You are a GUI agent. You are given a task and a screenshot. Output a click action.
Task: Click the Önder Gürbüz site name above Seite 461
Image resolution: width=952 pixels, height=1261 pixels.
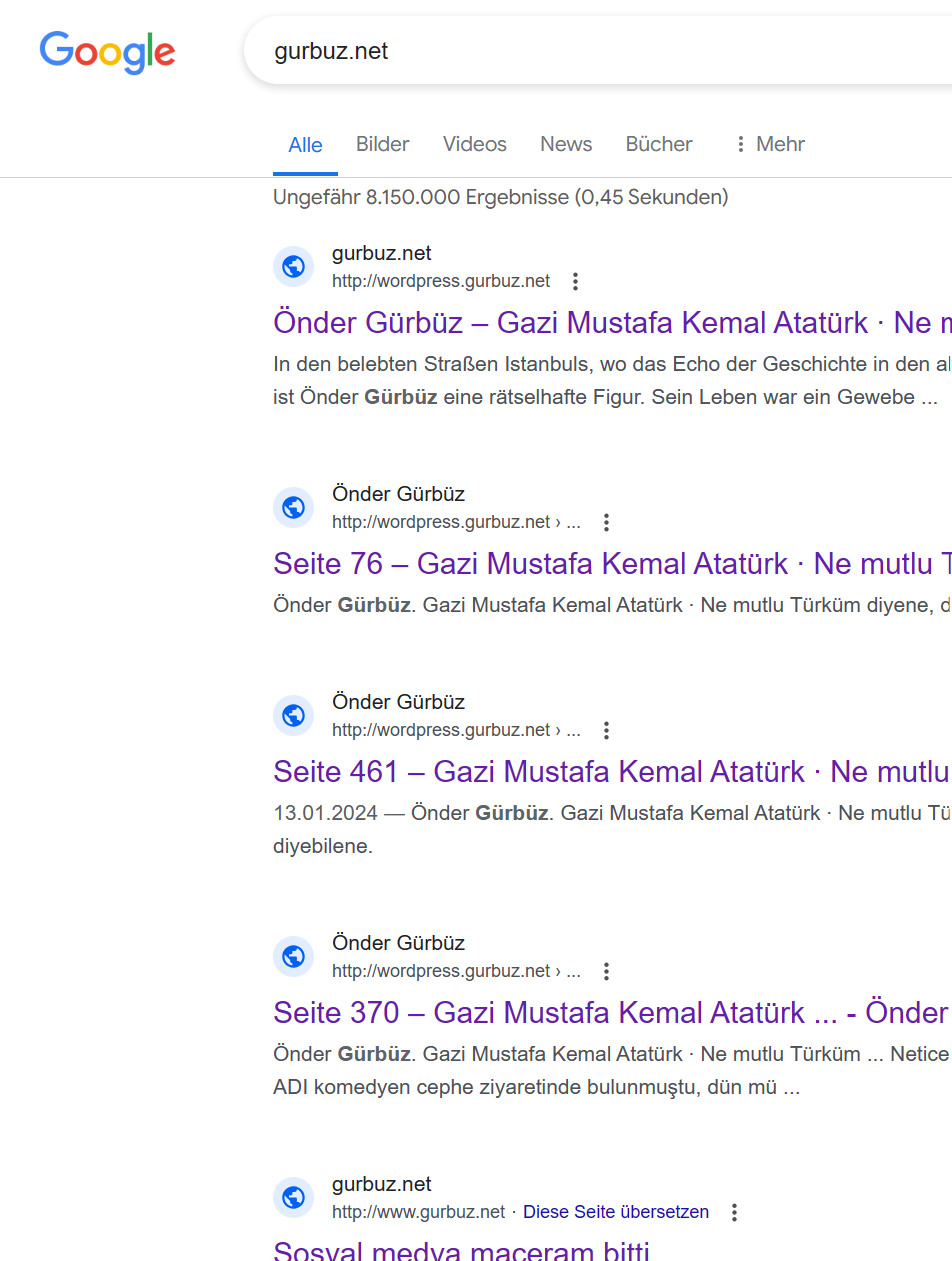pos(398,702)
